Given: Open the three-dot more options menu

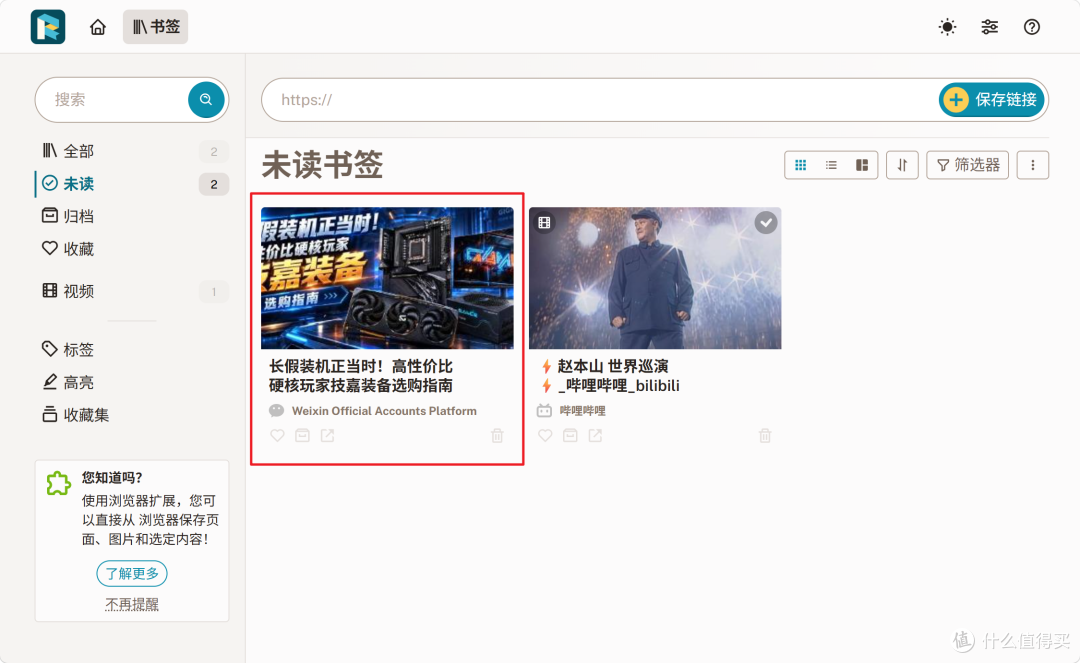Looking at the screenshot, I should point(1032,165).
